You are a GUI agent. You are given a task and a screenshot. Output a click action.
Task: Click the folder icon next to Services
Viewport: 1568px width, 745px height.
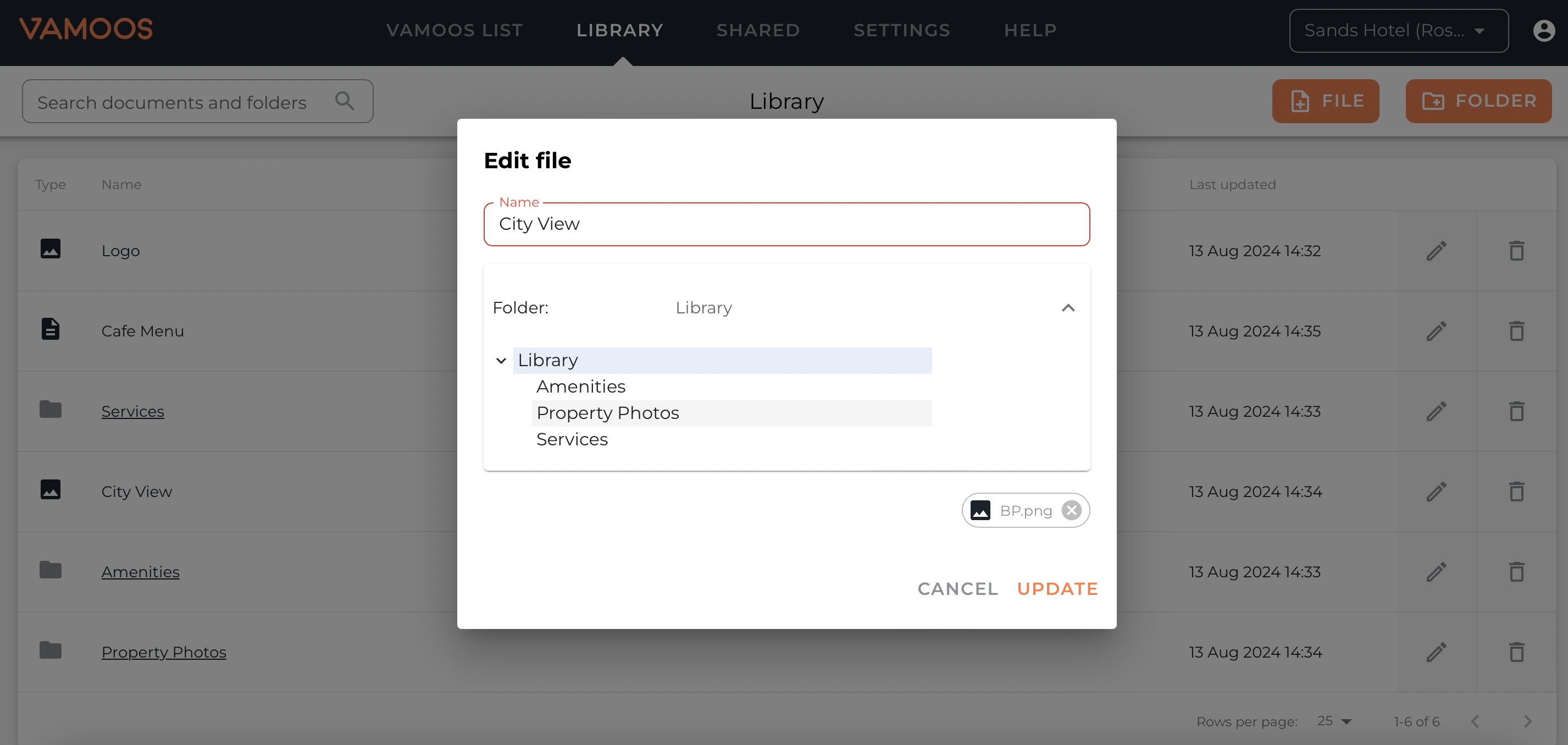pyautogui.click(x=51, y=410)
